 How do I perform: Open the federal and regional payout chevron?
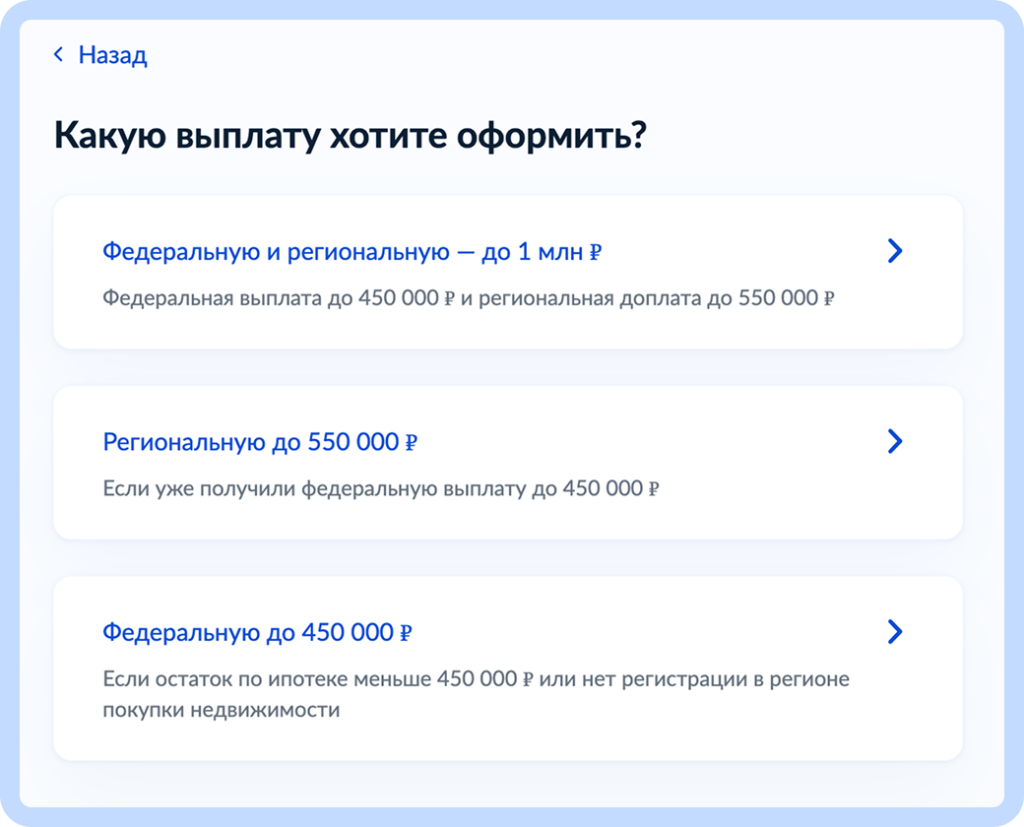895,251
